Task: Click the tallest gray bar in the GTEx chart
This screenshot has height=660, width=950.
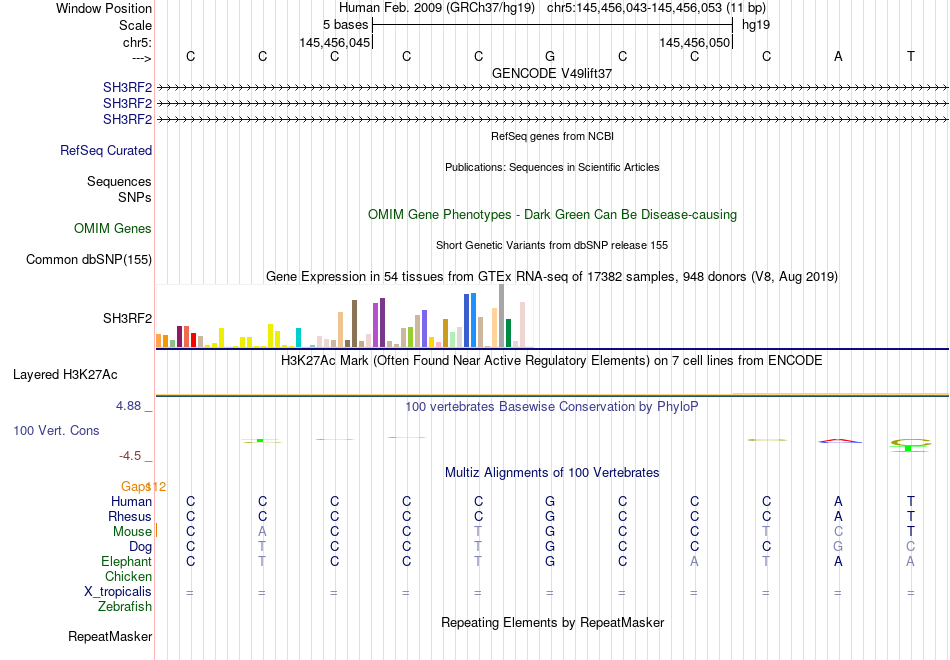Action: [x=502, y=315]
